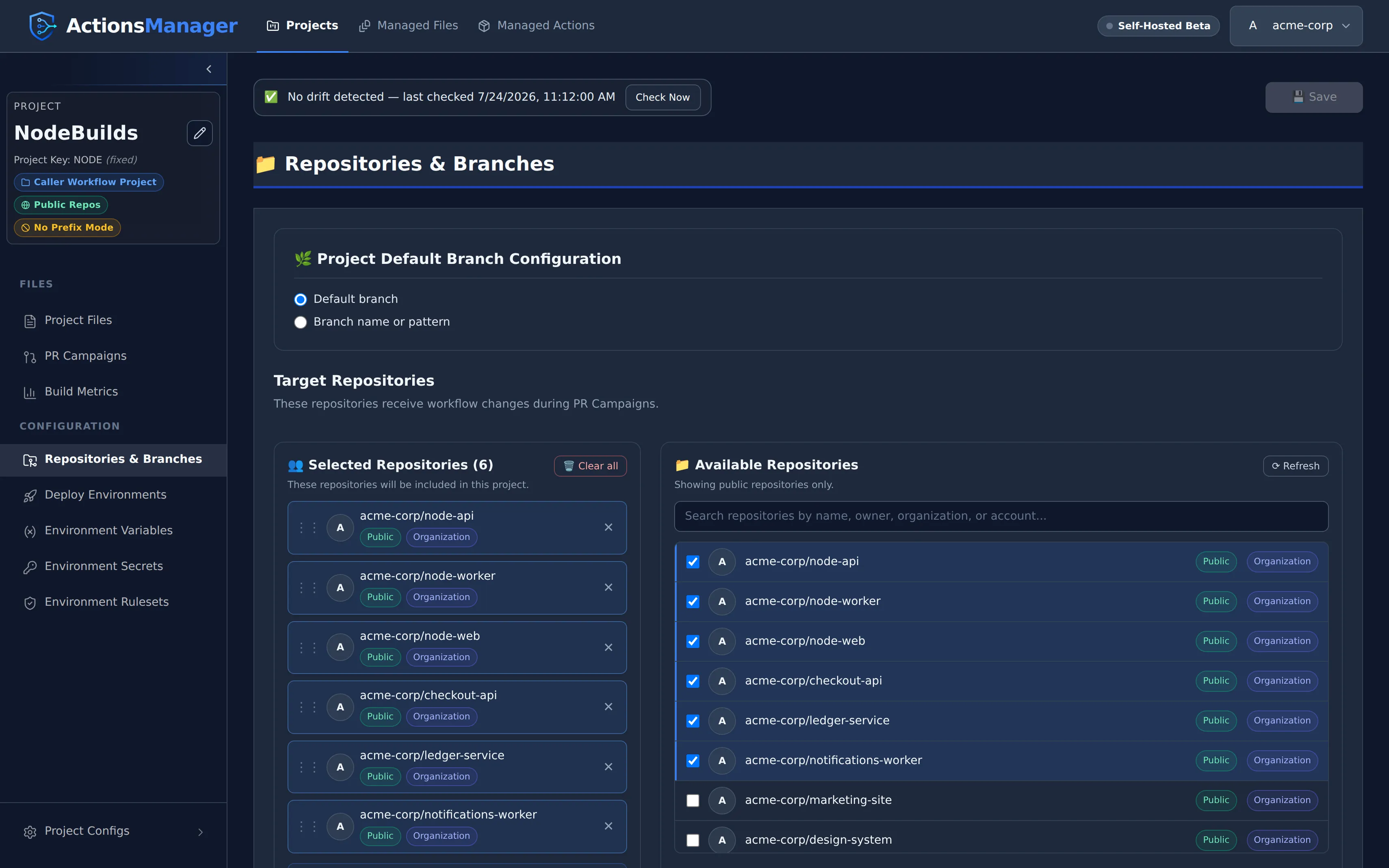Remove acme-corp/notifications-worker from selected list
This screenshot has width=1389, height=868.
point(608,826)
